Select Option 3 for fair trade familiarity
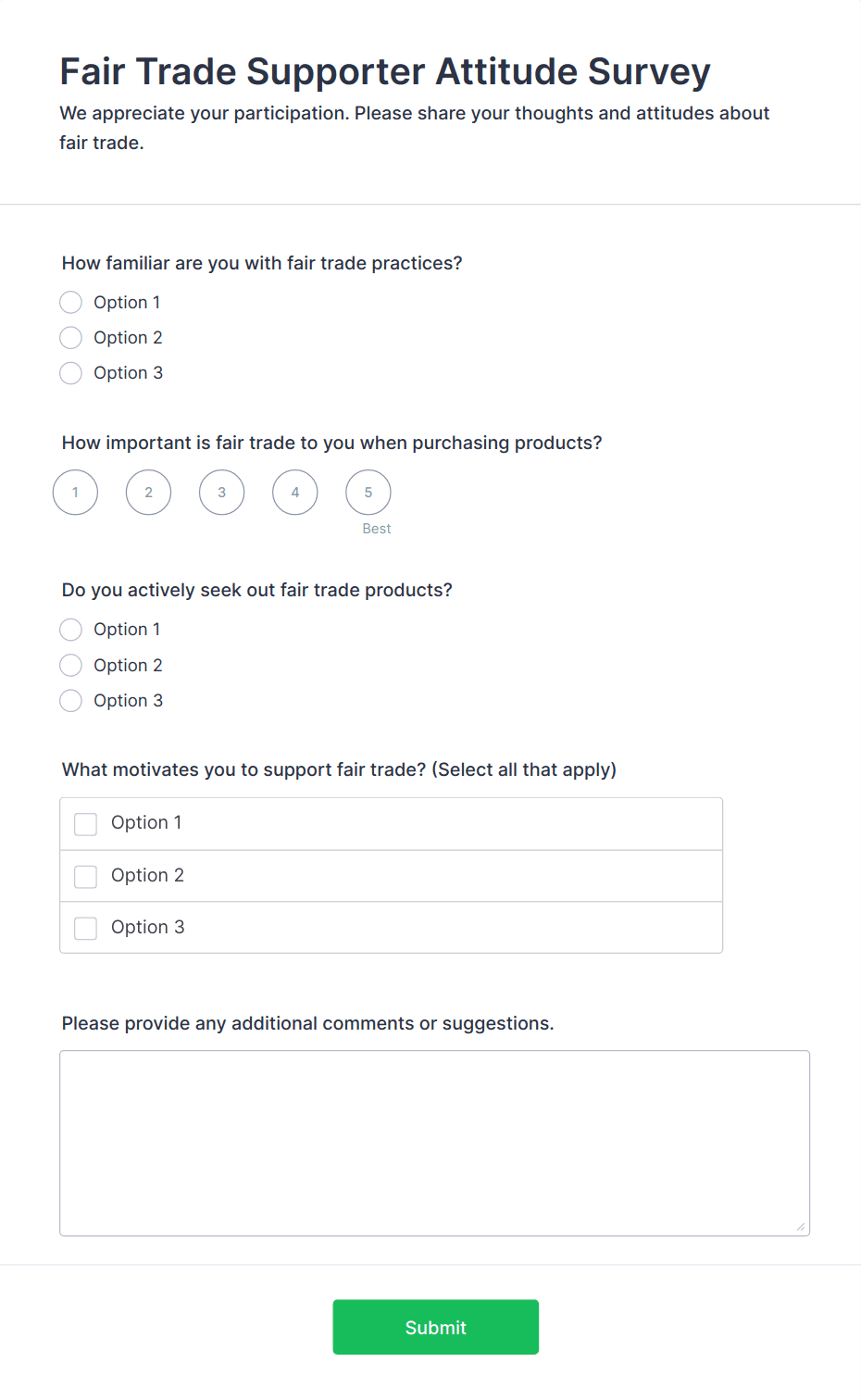The width and height of the screenshot is (861, 1400). 71,373
